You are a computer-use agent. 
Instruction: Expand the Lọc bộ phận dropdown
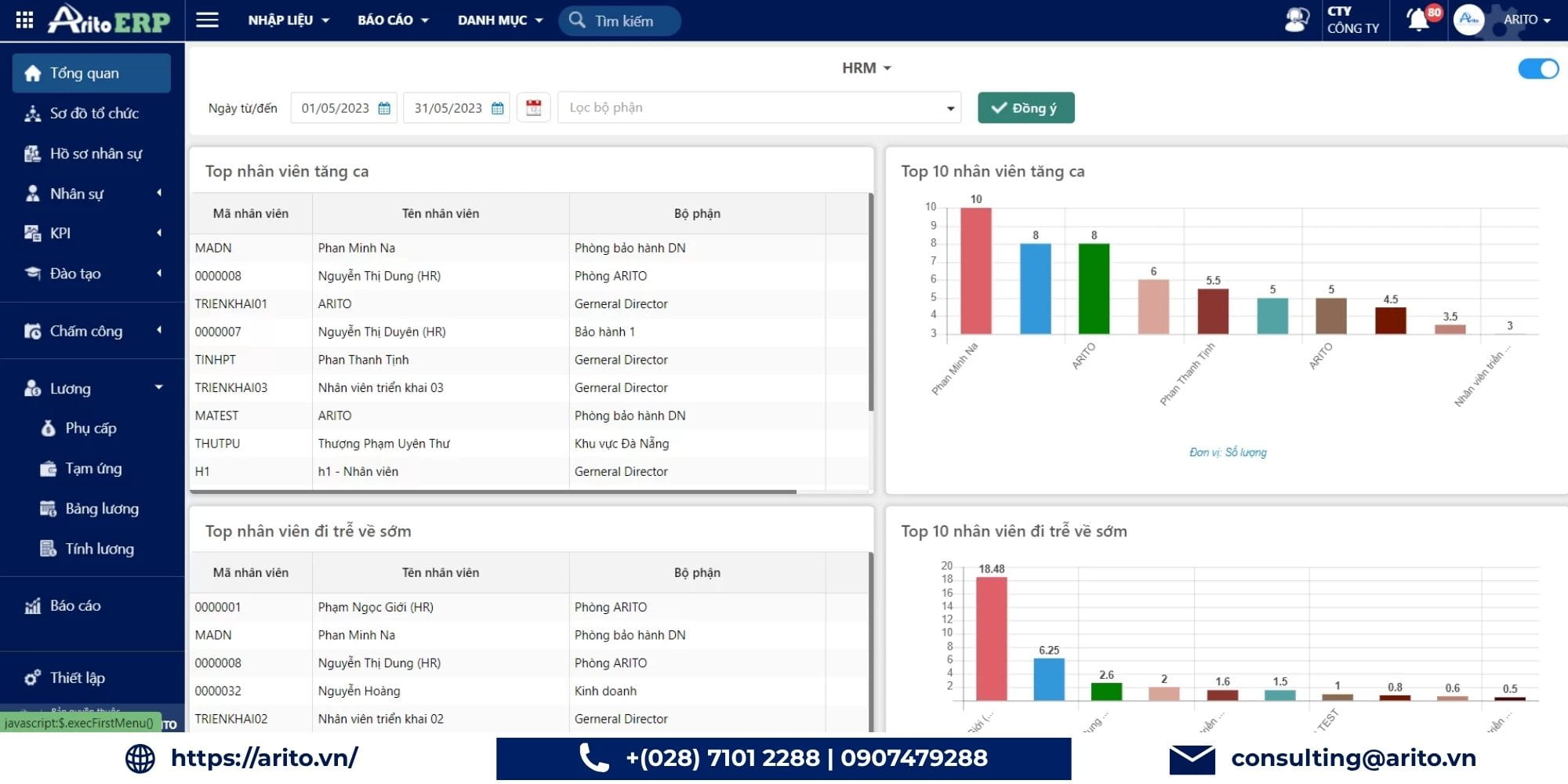tap(759, 108)
